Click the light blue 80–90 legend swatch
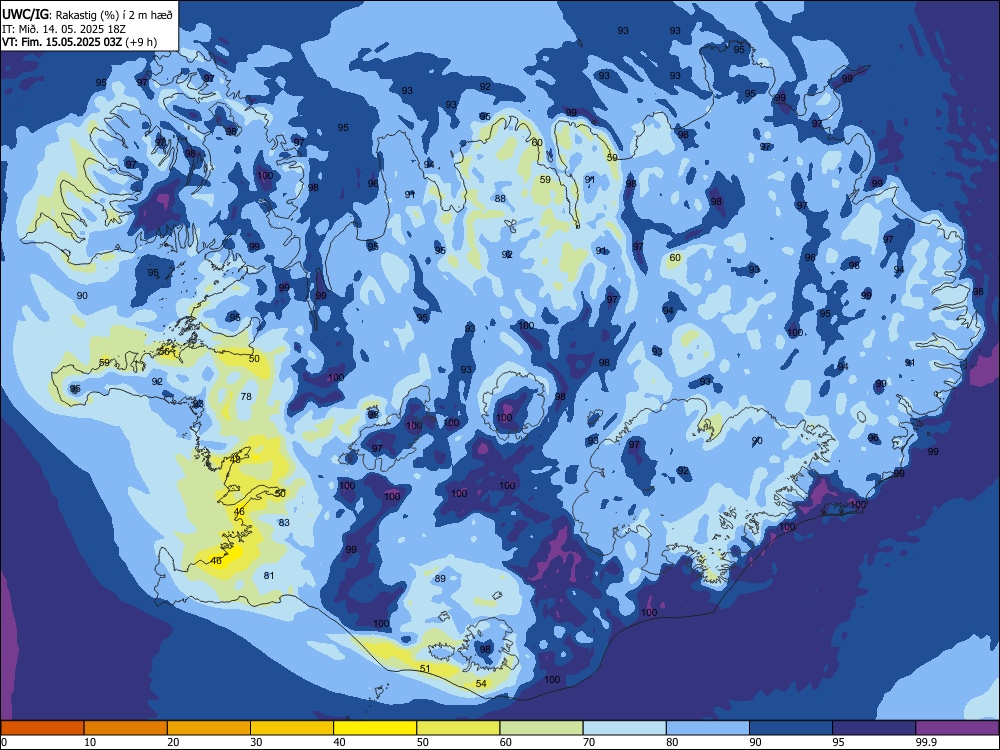The width and height of the screenshot is (1000, 750). [x=708, y=728]
